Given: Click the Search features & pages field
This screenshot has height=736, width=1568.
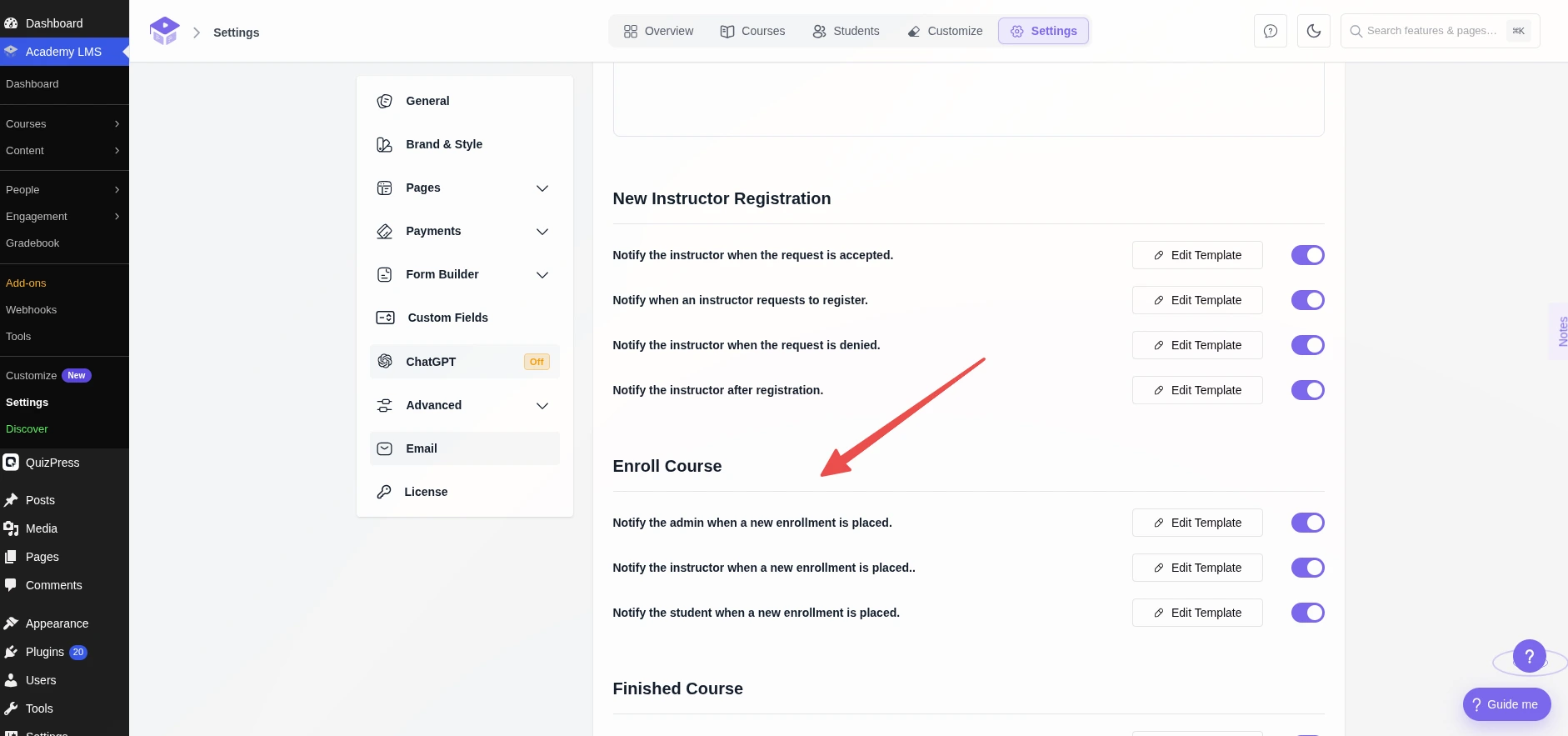Looking at the screenshot, I should [x=1440, y=31].
